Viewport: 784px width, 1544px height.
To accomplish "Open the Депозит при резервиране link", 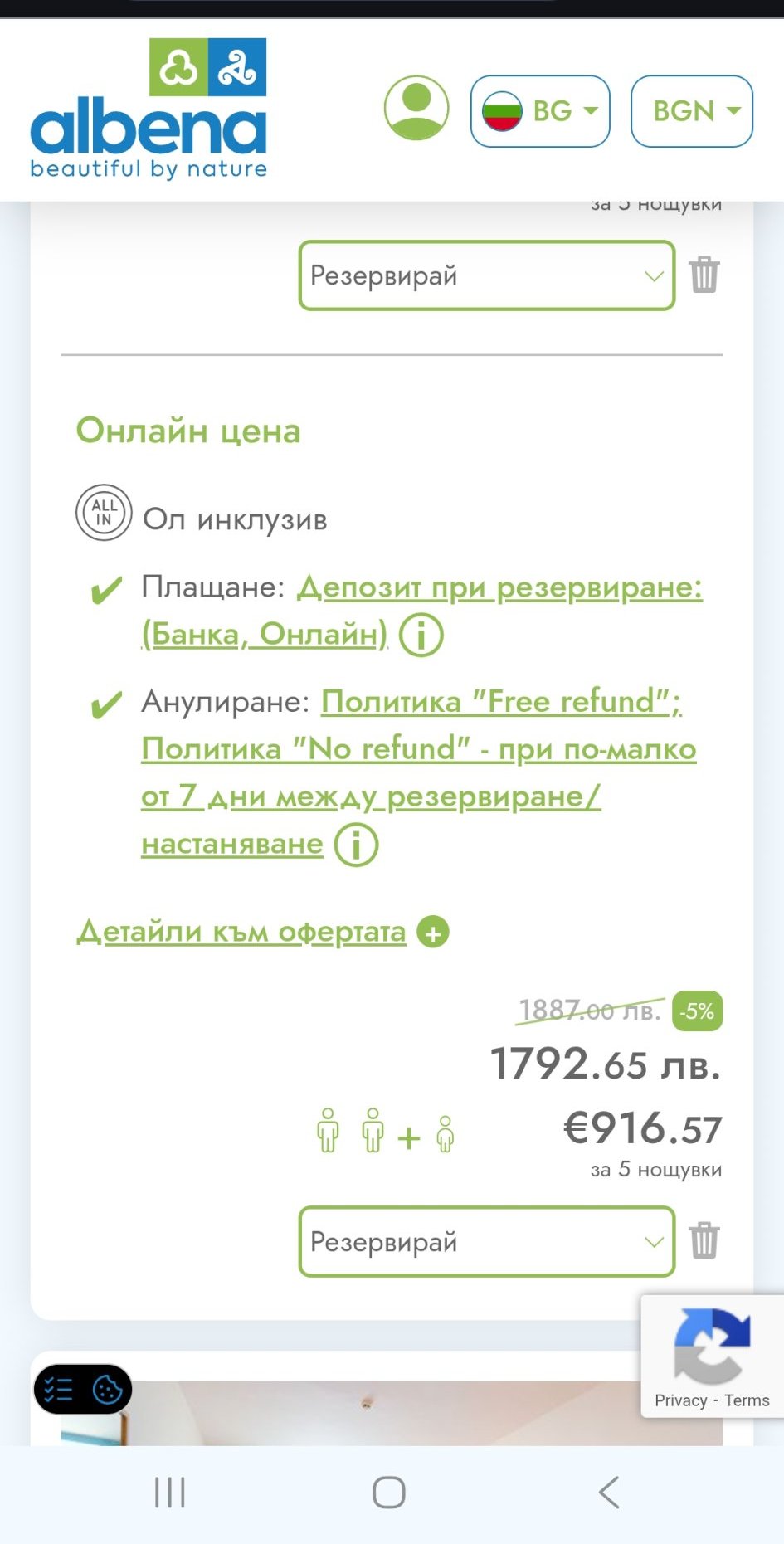I will point(499,587).
